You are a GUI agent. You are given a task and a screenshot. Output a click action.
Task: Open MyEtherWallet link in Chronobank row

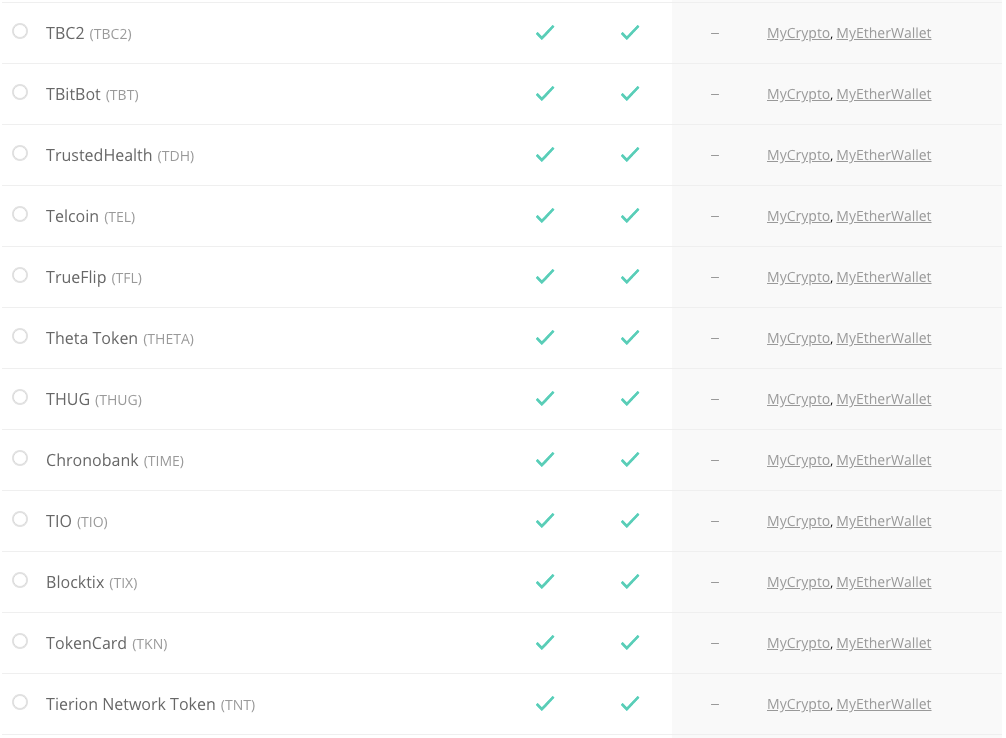click(x=883, y=460)
